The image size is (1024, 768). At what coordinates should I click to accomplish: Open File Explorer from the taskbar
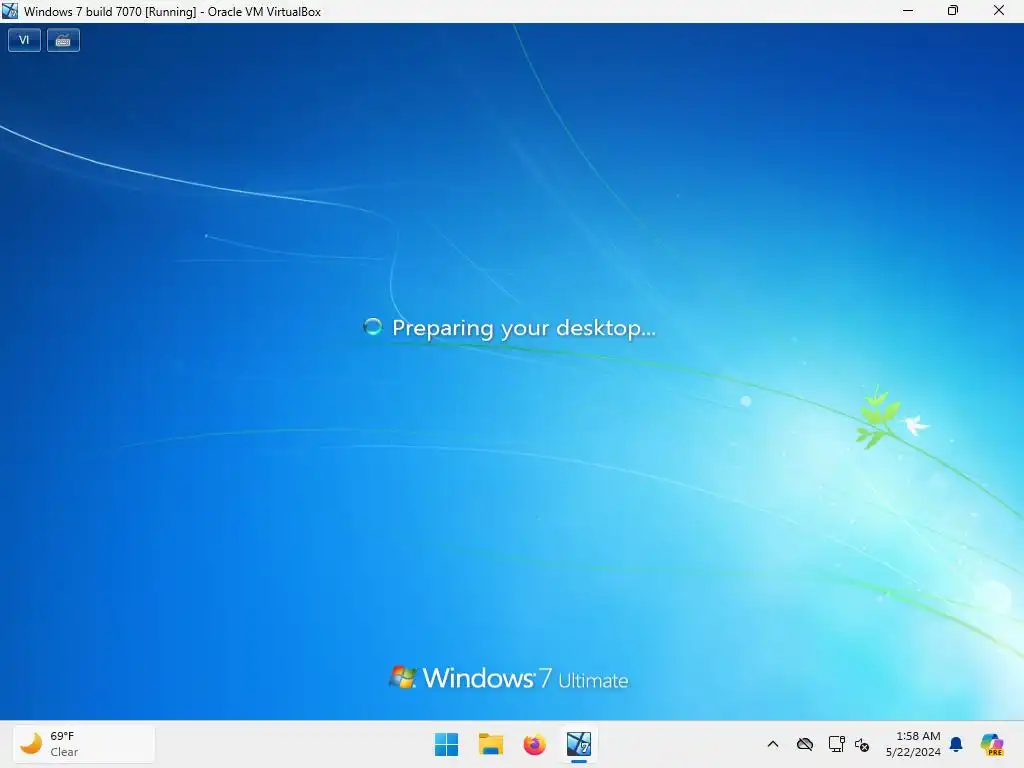pyautogui.click(x=490, y=744)
